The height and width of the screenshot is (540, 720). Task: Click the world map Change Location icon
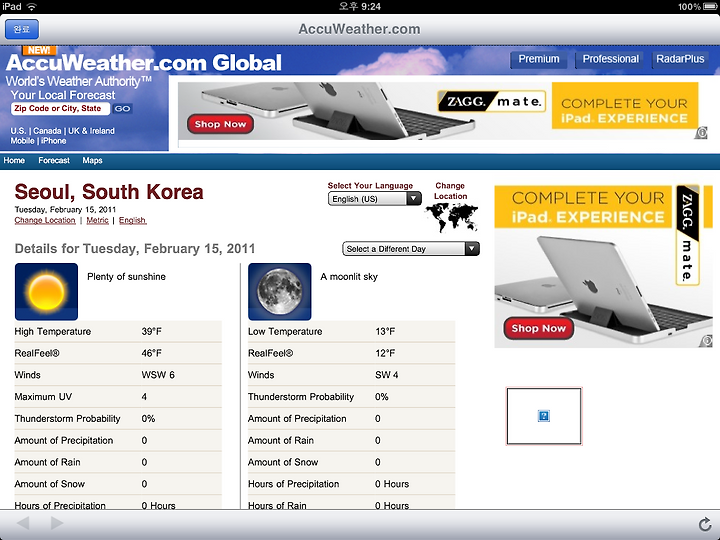click(452, 217)
